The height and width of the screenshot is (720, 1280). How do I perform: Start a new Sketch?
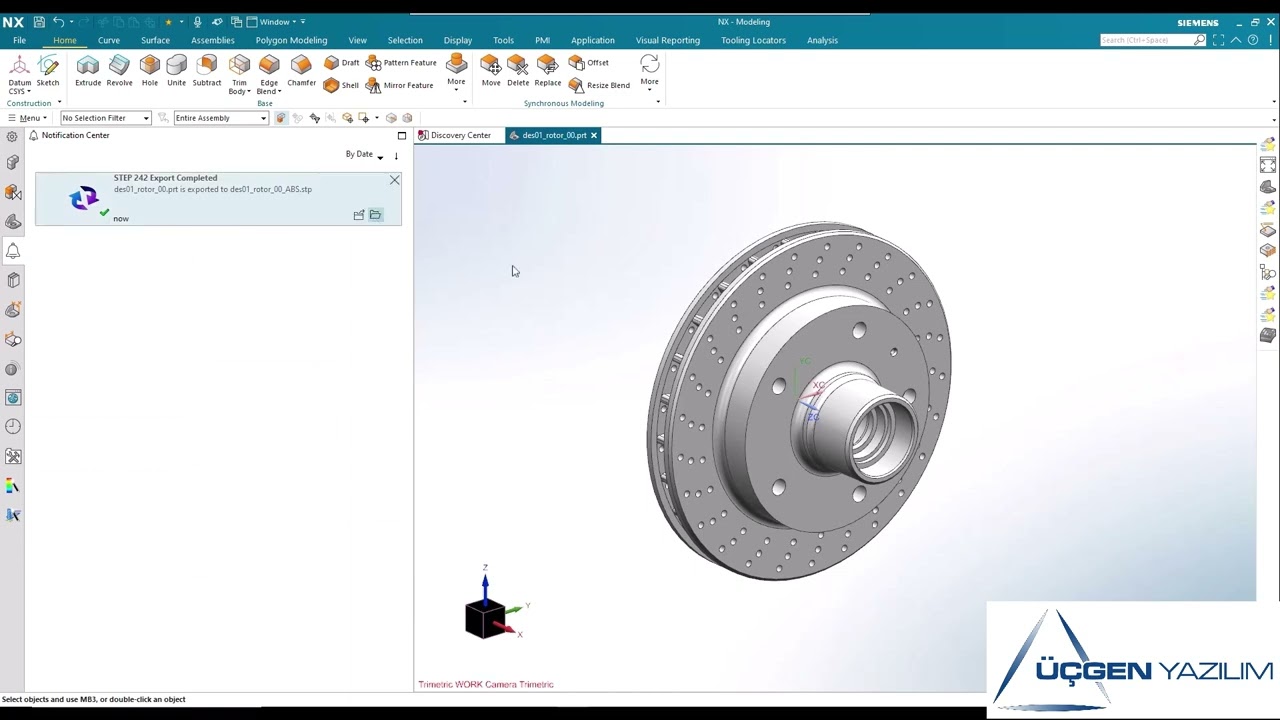[x=48, y=70]
